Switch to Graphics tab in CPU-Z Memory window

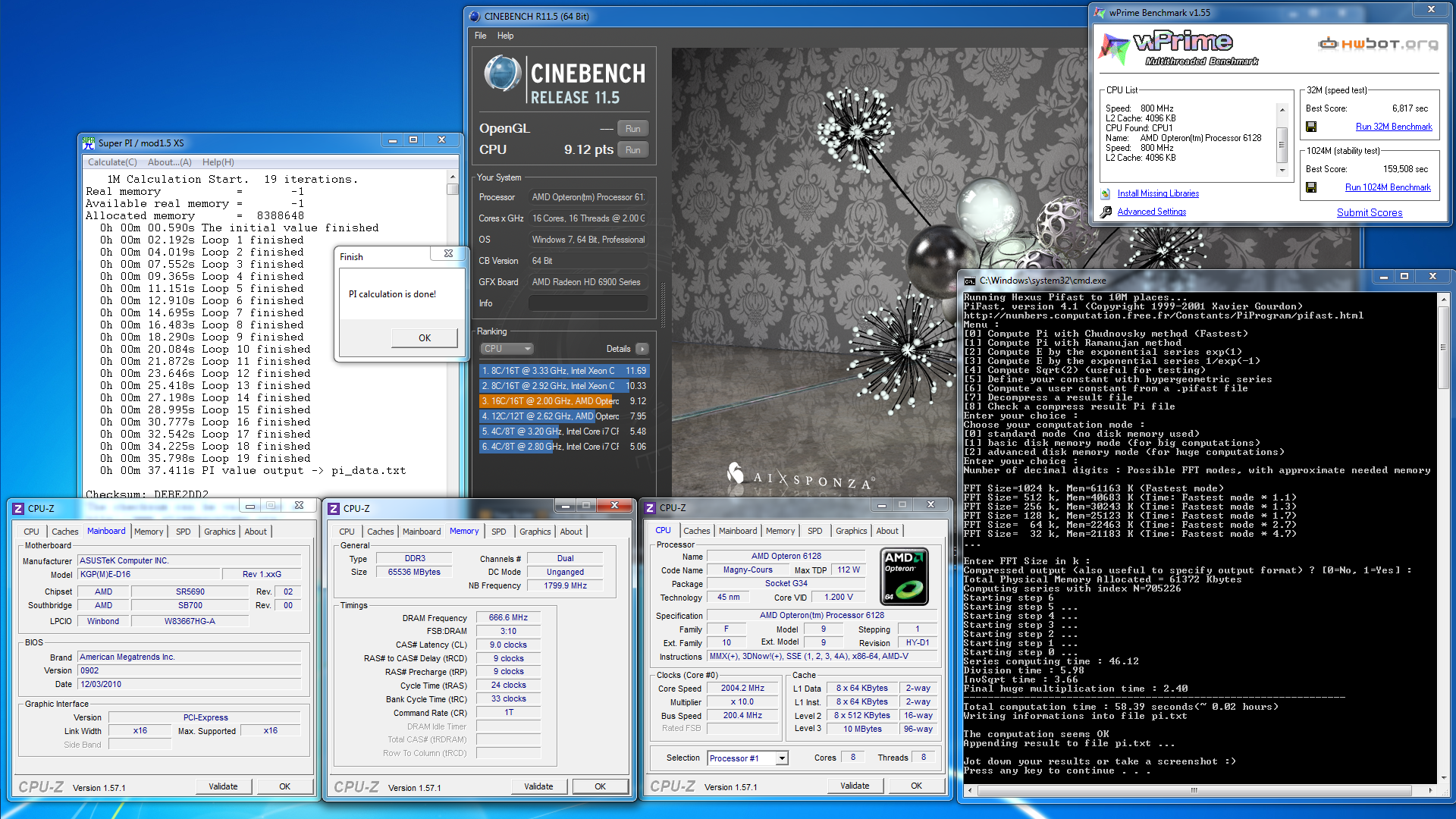[x=535, y=532]
